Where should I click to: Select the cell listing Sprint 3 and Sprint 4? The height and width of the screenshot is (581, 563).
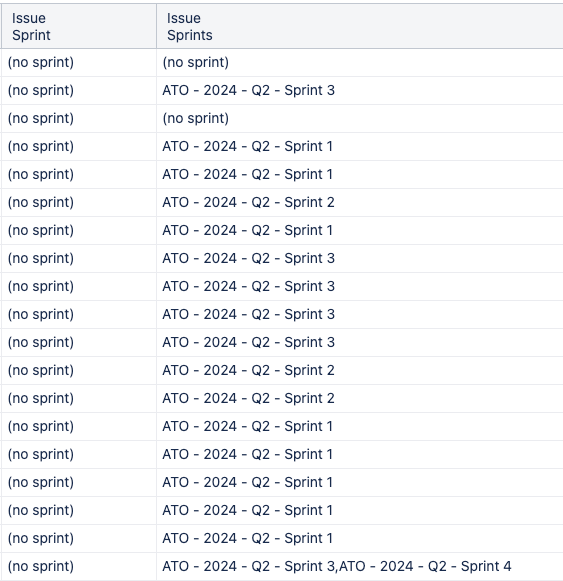(x=360, y=566)
